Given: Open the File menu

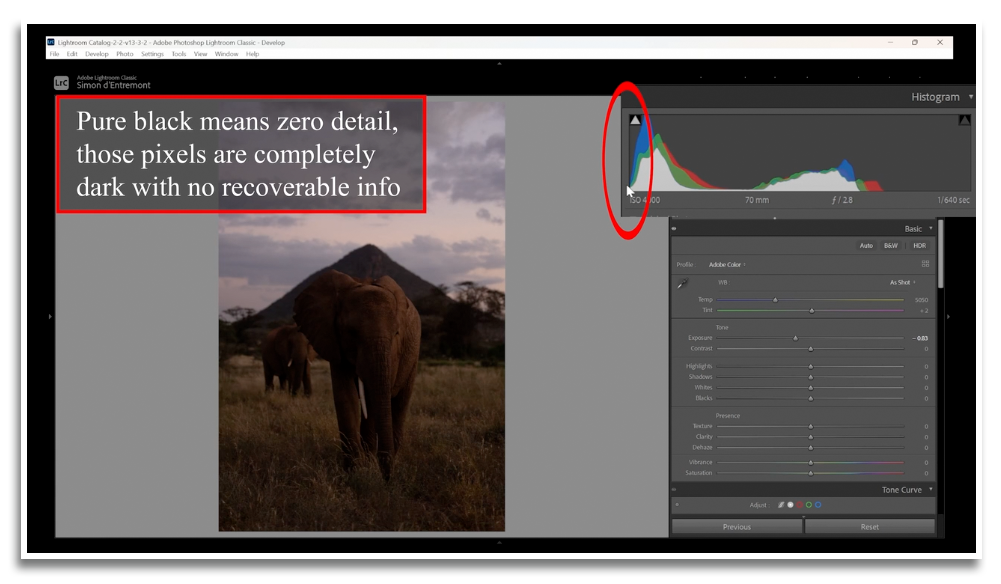Looking at the screenshot, I should [54, 54].
